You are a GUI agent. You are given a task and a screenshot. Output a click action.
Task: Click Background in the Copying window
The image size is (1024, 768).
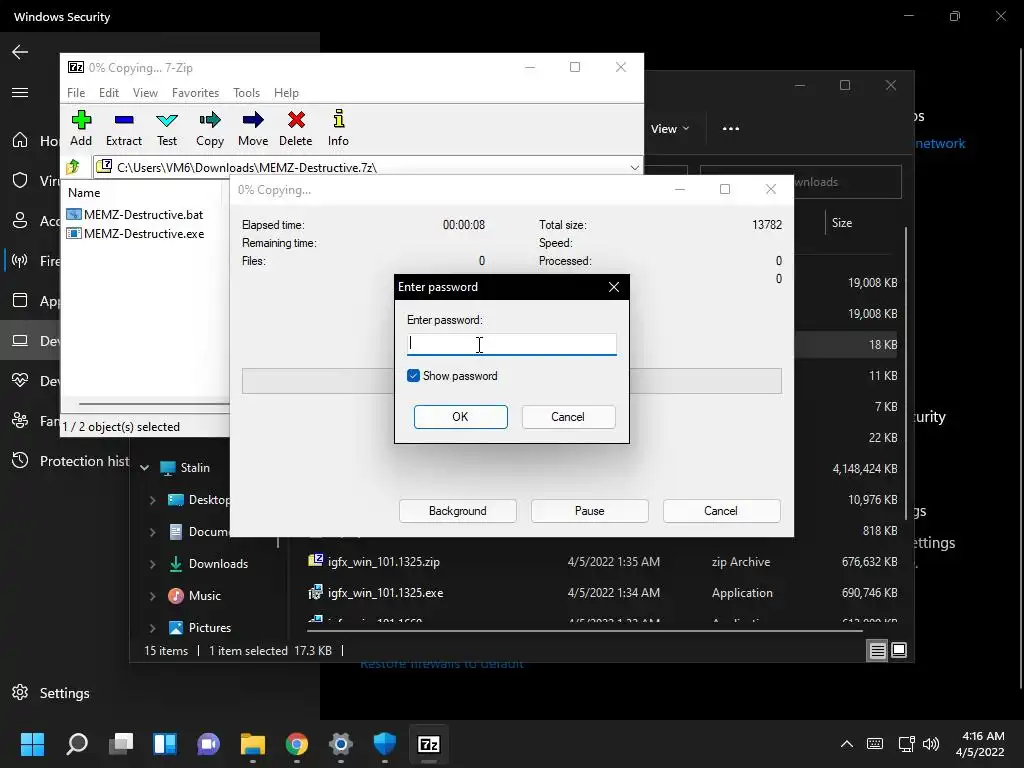click(458, 511)
